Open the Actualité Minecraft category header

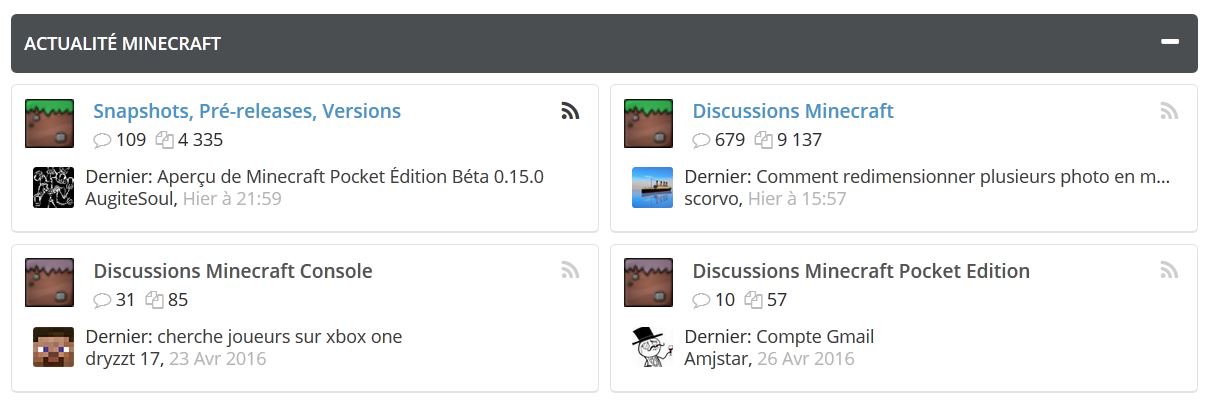123,44
